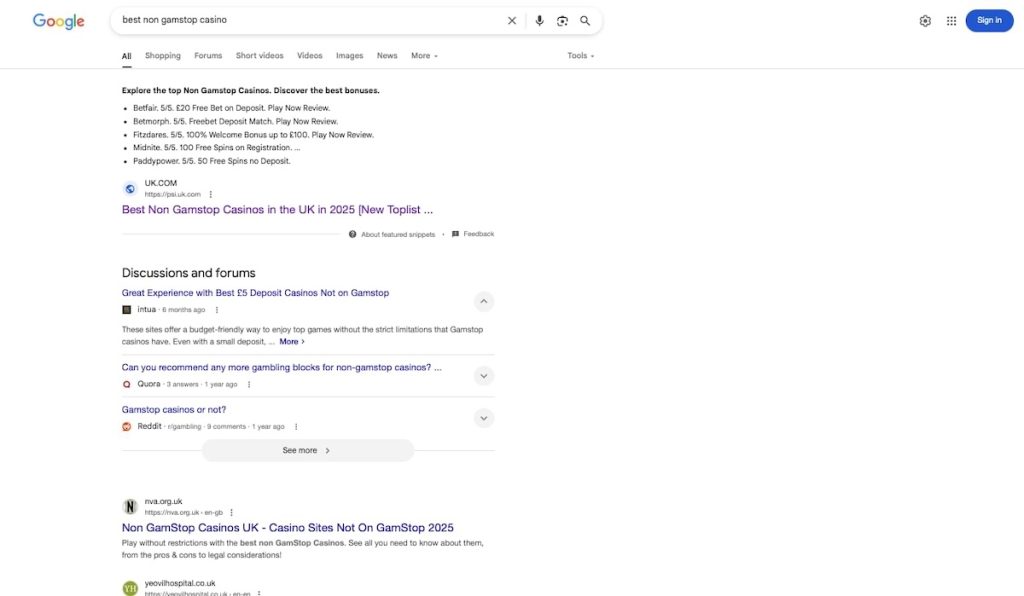Collapse the intua discussion with the up chevron
The image size is (1024, 596).
pyautogui.click(x=483, y=300)
